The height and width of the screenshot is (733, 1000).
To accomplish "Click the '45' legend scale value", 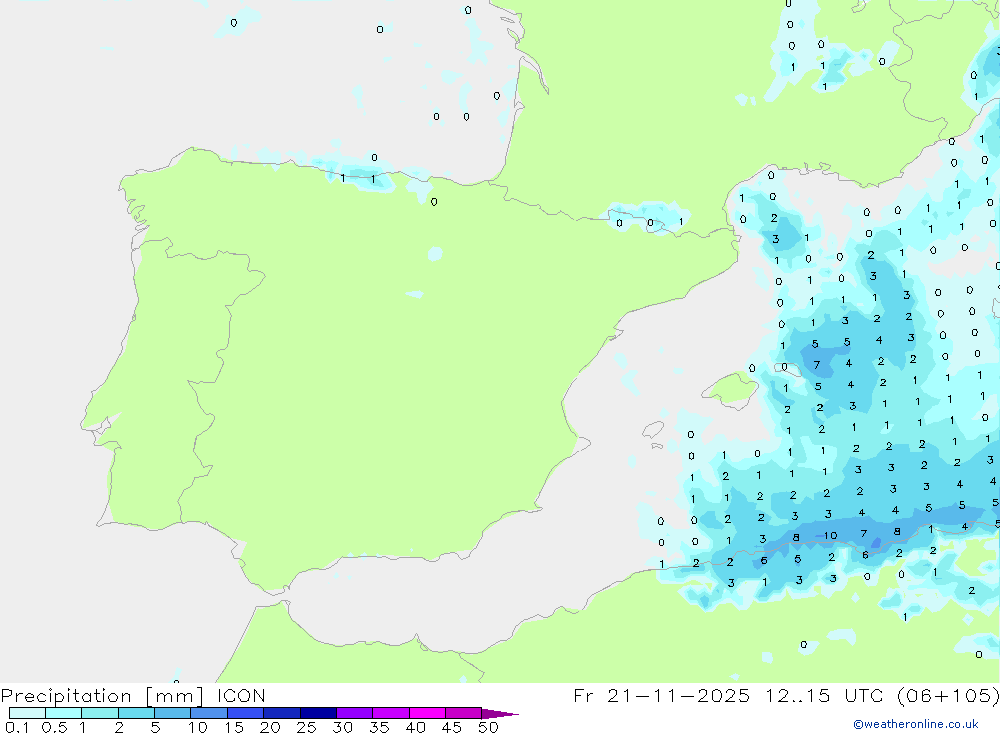I will pyautogui.click(x=452, y=727).
